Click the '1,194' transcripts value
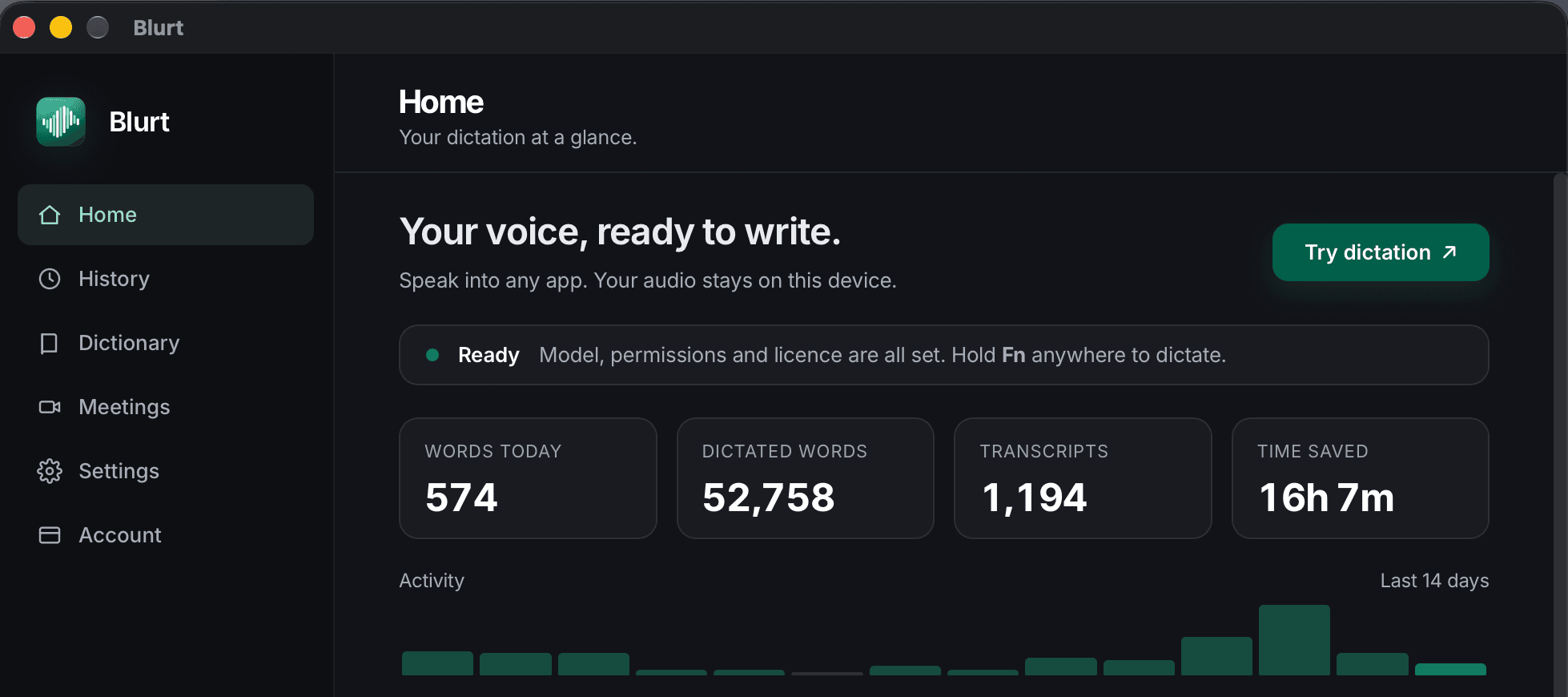 tap(1034, 498)
